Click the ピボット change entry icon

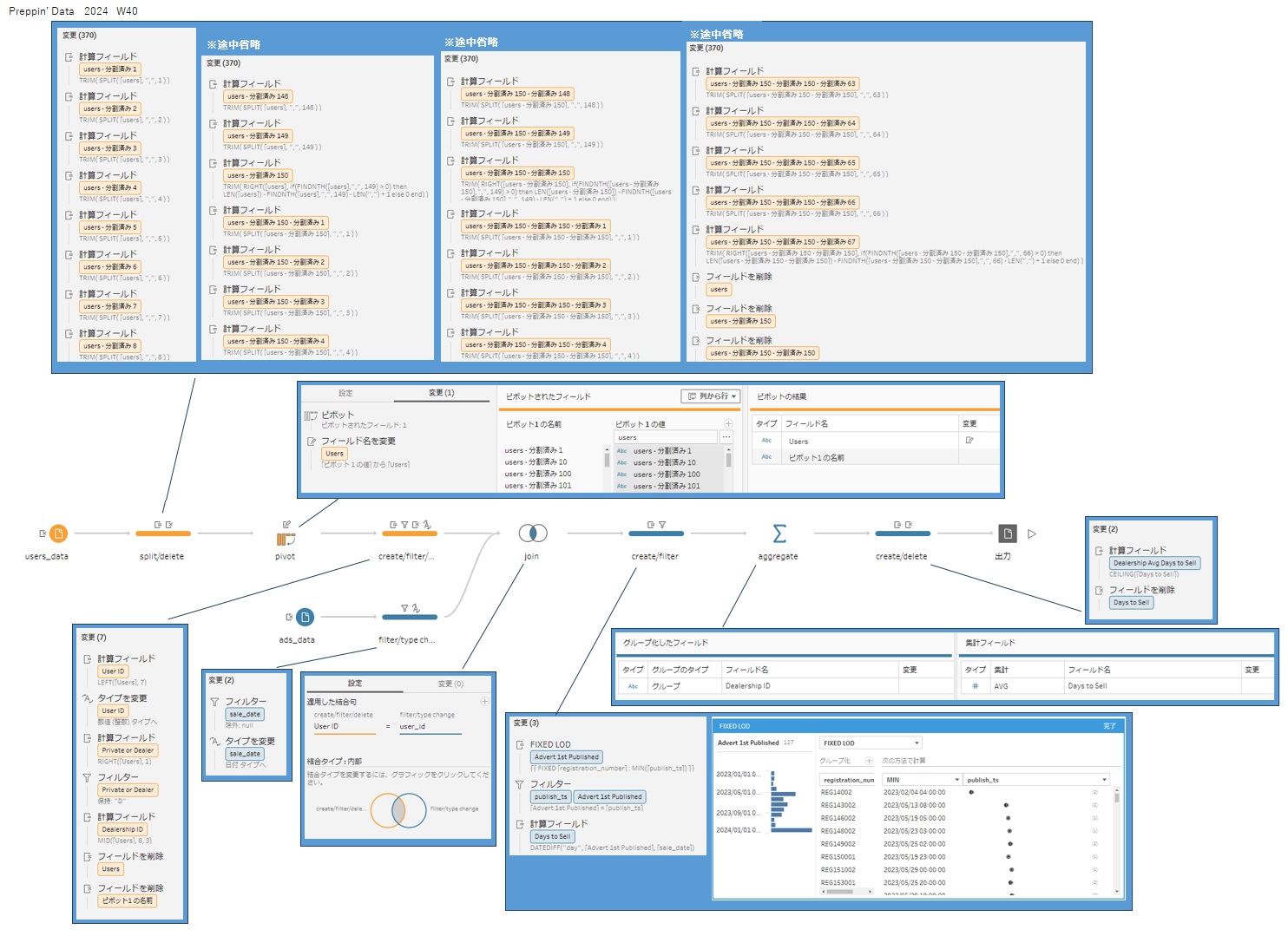311,416
